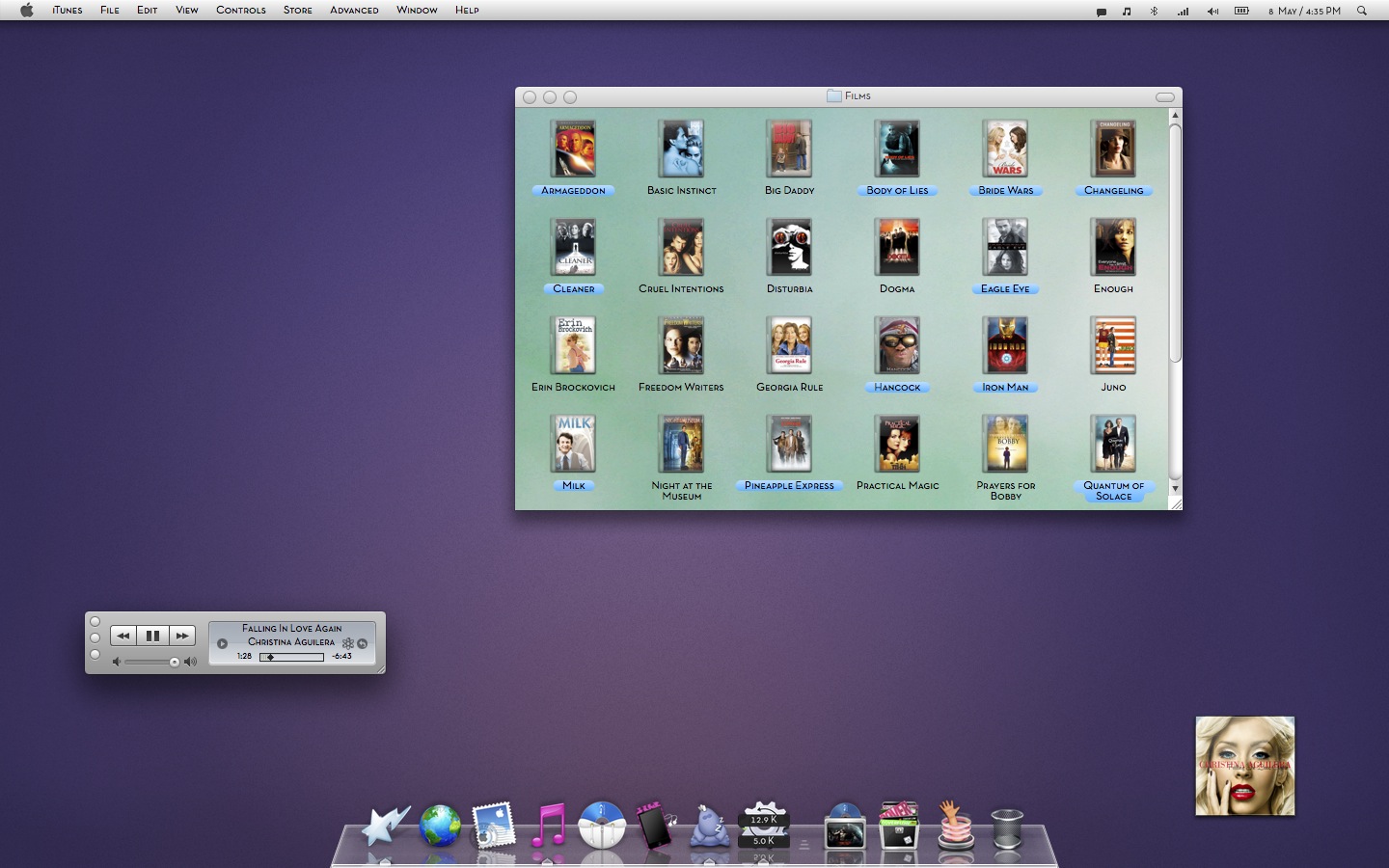The width and height of the screenshot is (1389, 868).
Task: Click the Cleaner DVD case icon
Action: click(574, 247)
